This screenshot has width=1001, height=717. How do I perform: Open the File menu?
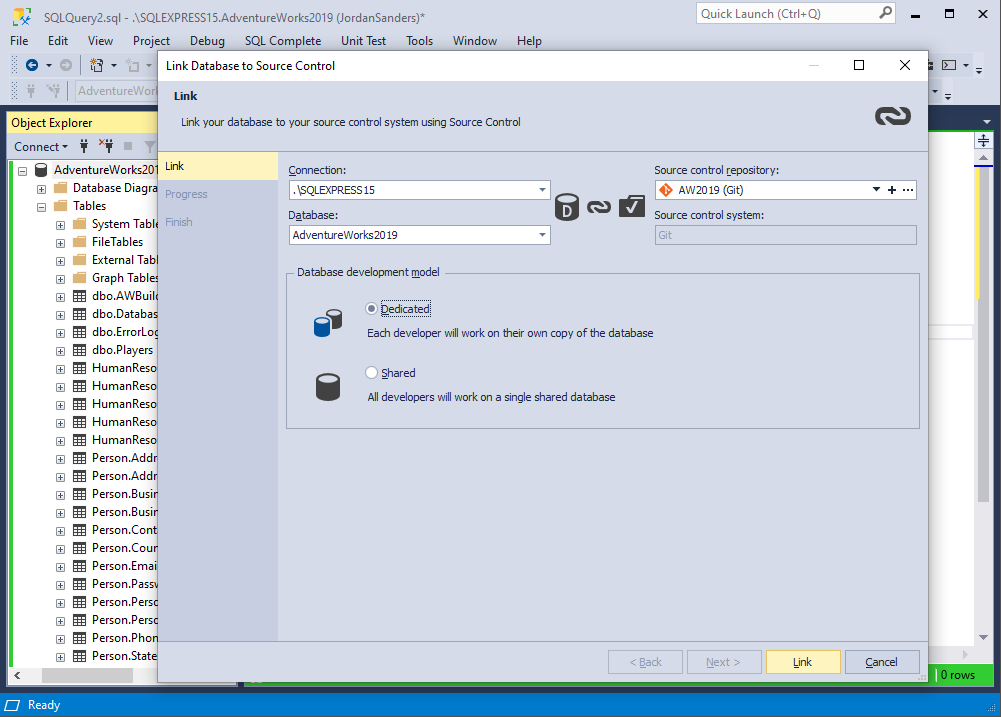tap(19, 41)
